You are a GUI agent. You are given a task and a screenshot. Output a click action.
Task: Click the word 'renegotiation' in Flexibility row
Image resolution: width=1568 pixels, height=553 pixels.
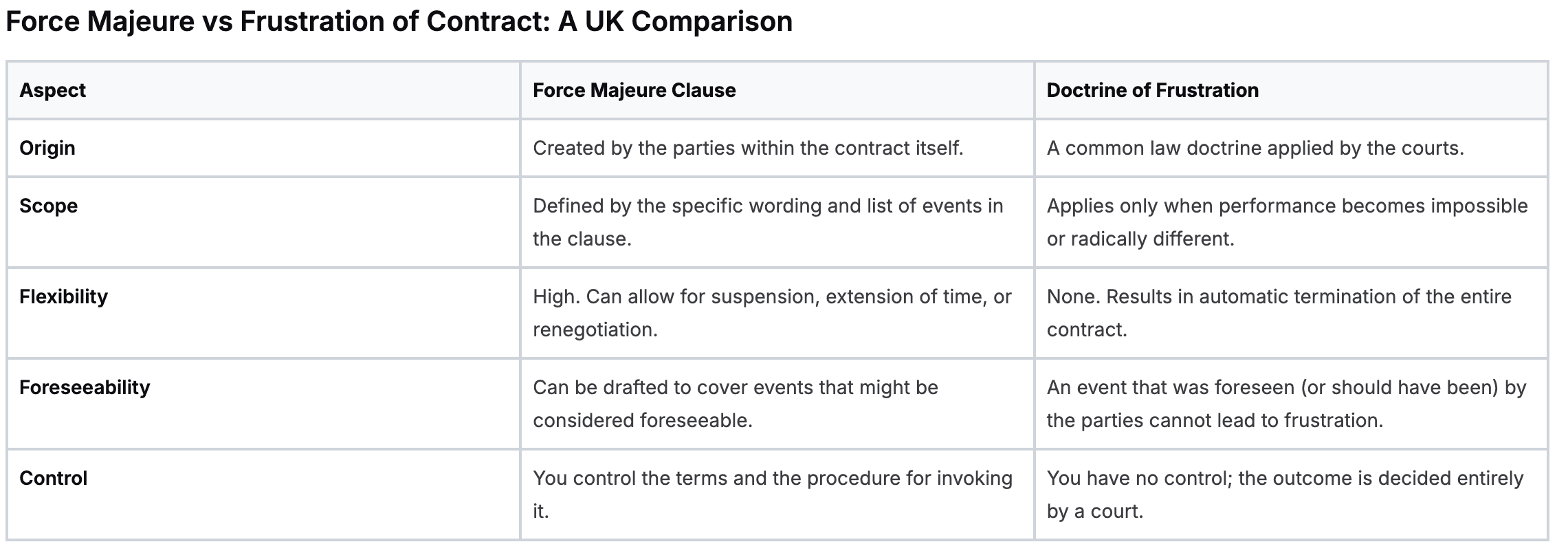click(595, 329)
